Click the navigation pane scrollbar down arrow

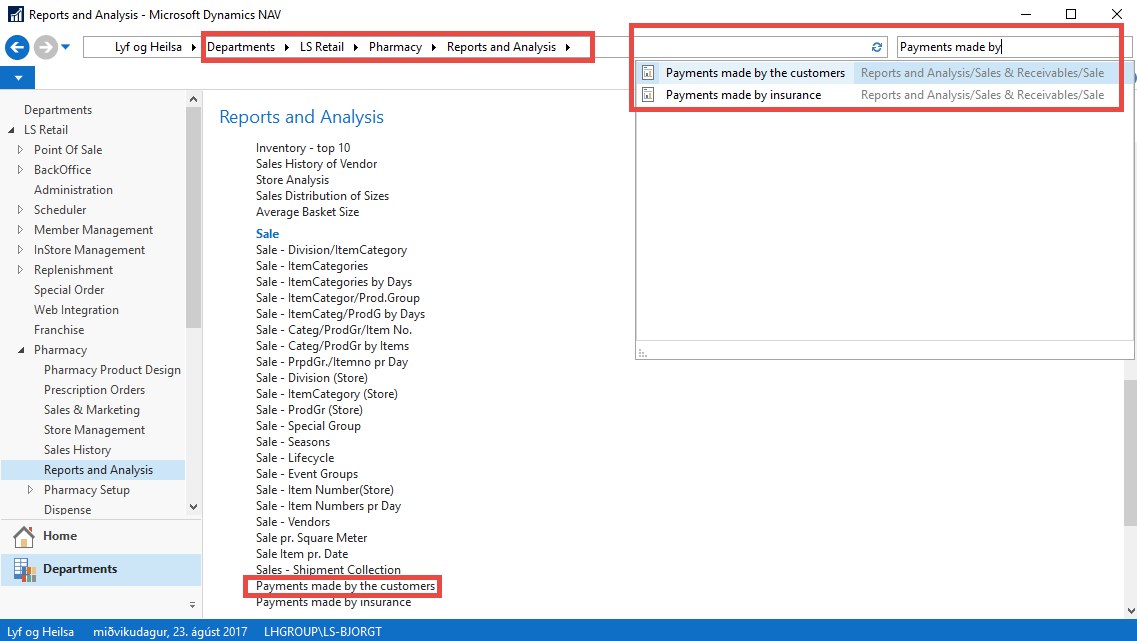pos(193,507)
